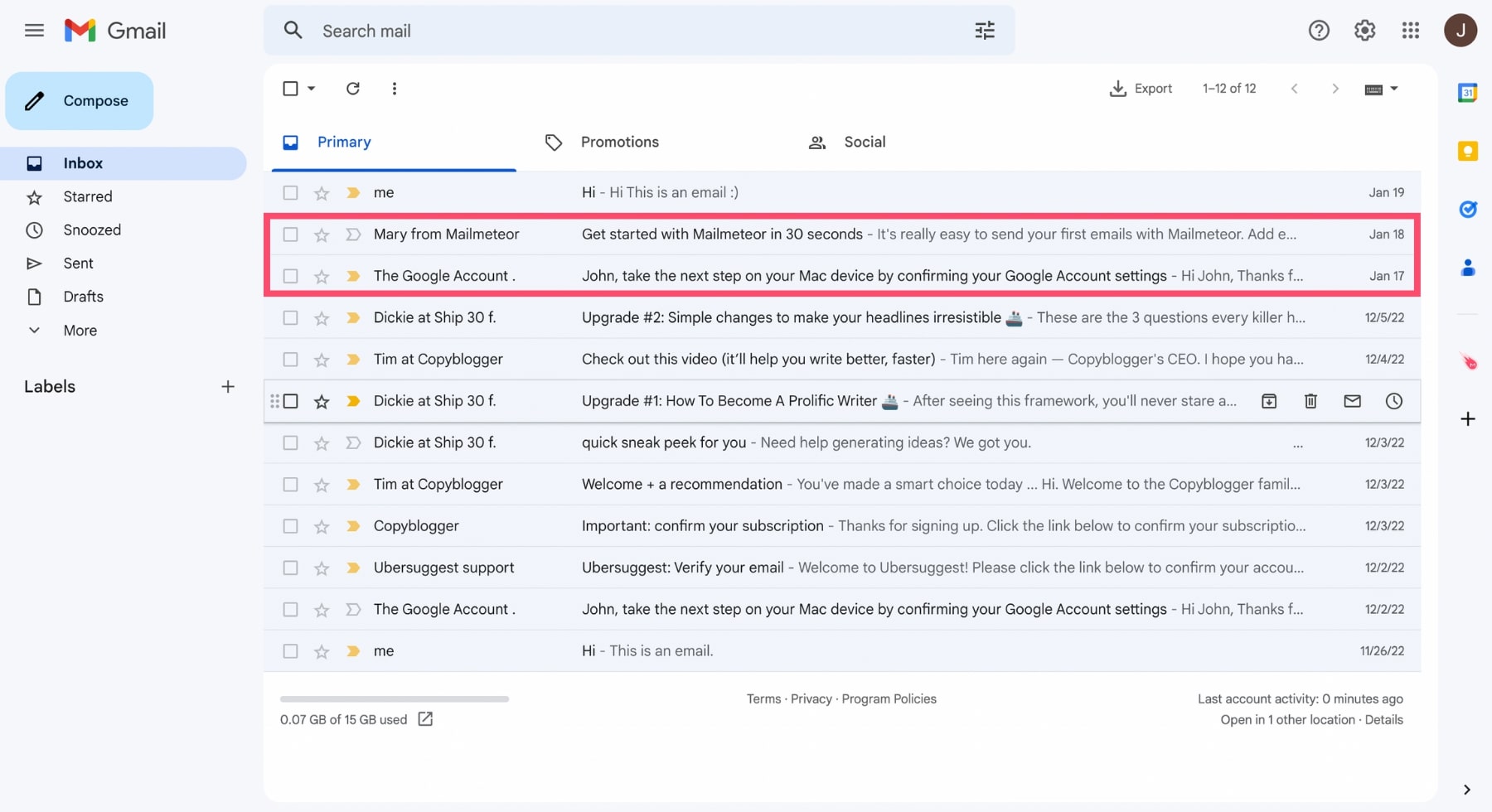Delete the Upgrade #1 email
This screenshot has height=812, width=1492.
click(x=1310, y=401)
